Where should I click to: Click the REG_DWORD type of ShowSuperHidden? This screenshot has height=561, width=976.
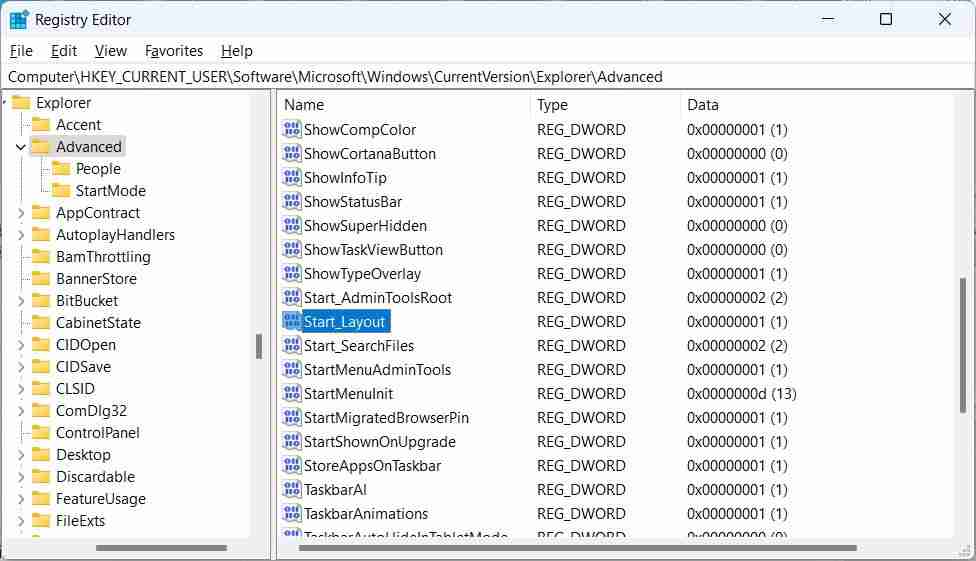581,225
